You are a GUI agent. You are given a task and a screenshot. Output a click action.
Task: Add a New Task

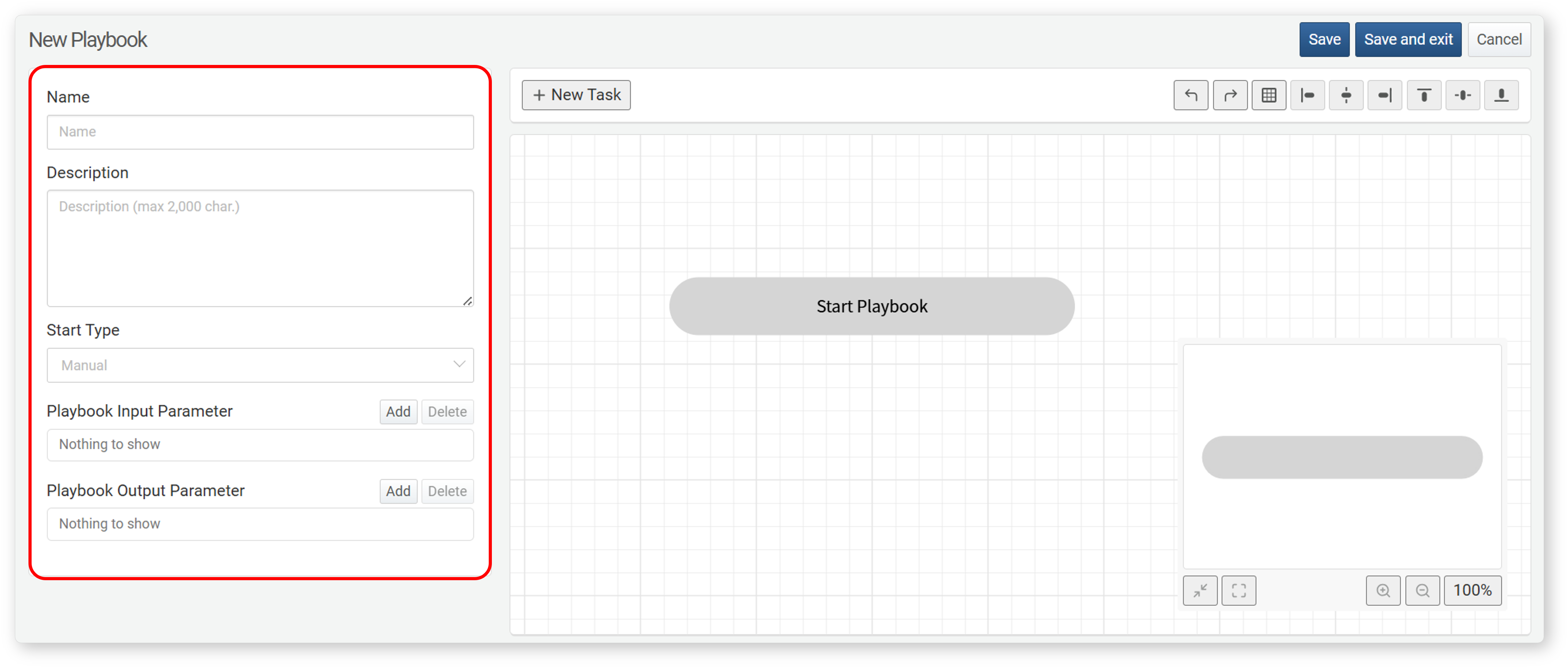[x=576, y=95]
